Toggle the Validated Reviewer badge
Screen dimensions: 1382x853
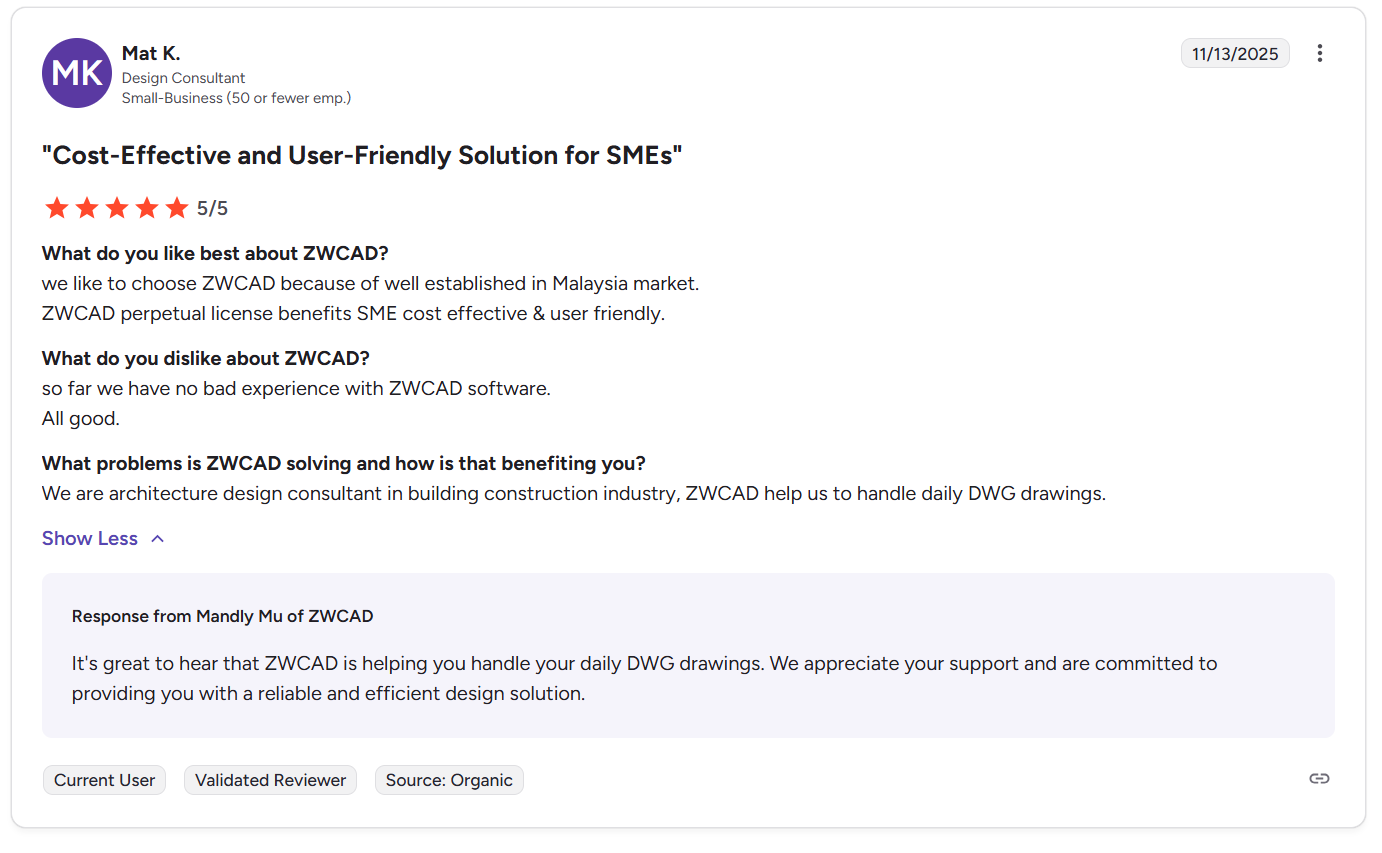coord(270,779)
